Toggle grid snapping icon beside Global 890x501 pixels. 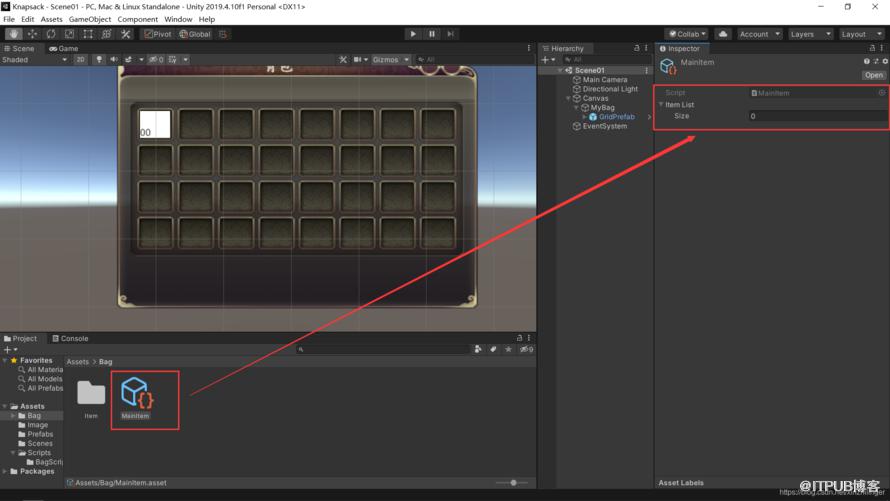pyautogui.click(x=223, y=34)
